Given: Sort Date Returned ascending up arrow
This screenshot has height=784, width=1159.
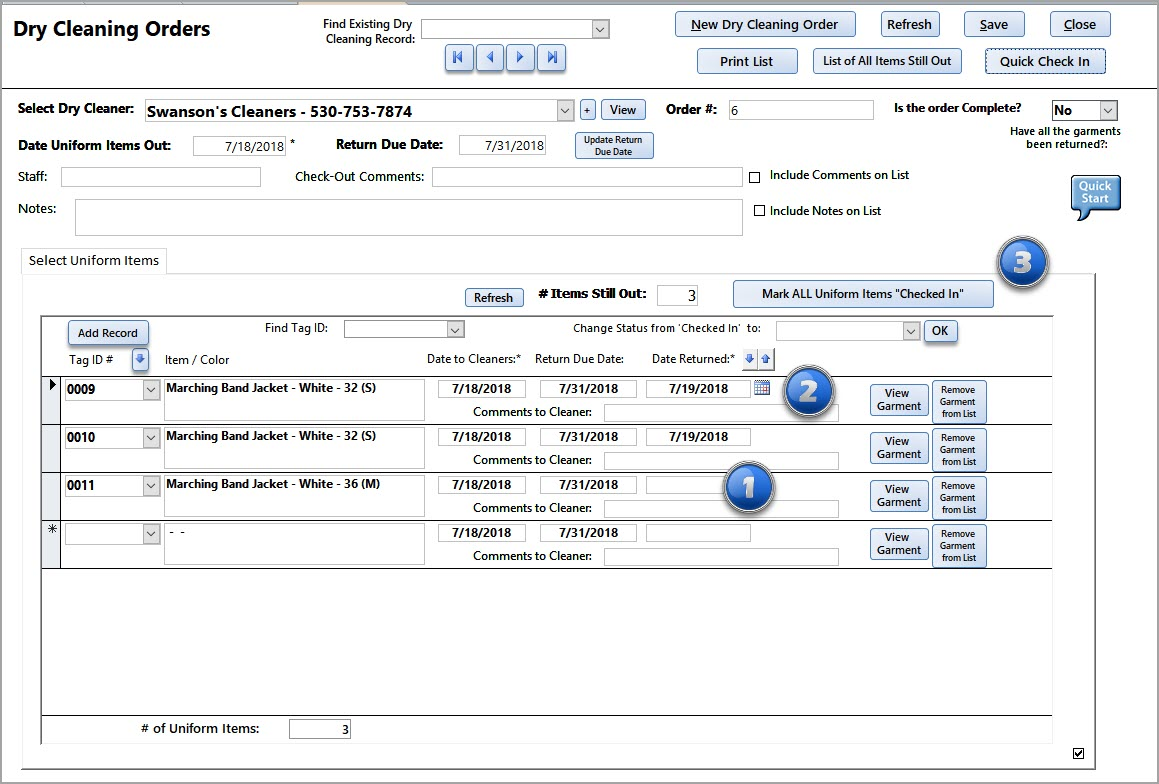Looking at the screenshot, I should [x=766, y=359].
